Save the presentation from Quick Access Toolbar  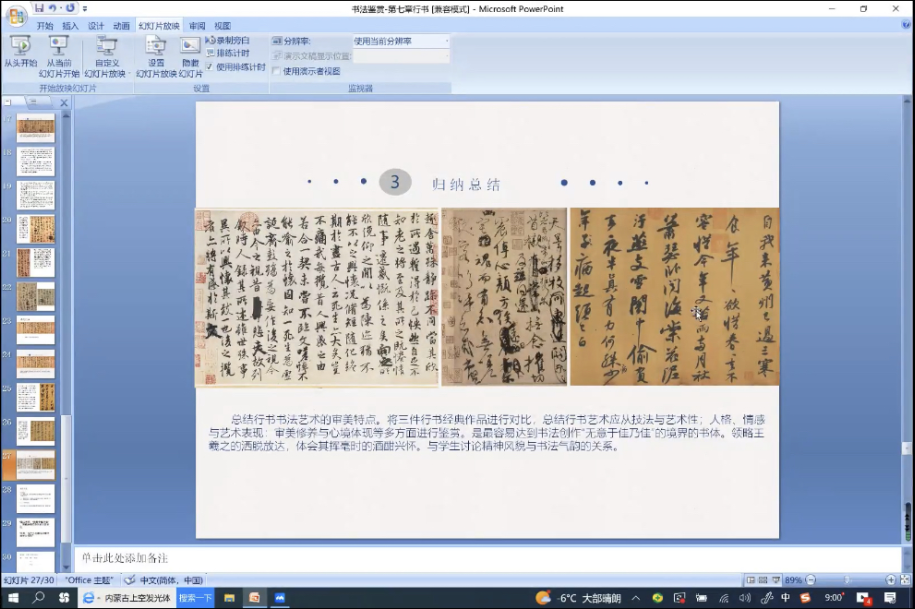point(39,8)
